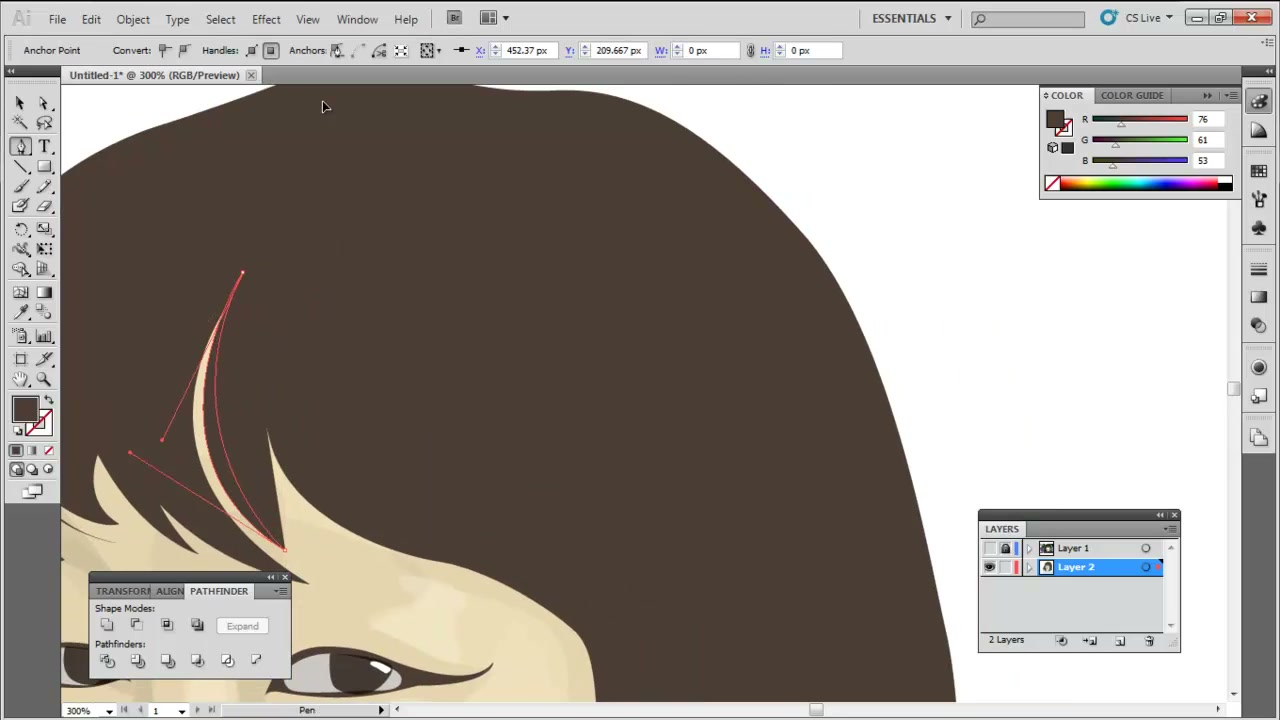Open the Window menu
The height and width of the screenshot is (720, 1280).
pyautogui.click(x=357, y=19)
